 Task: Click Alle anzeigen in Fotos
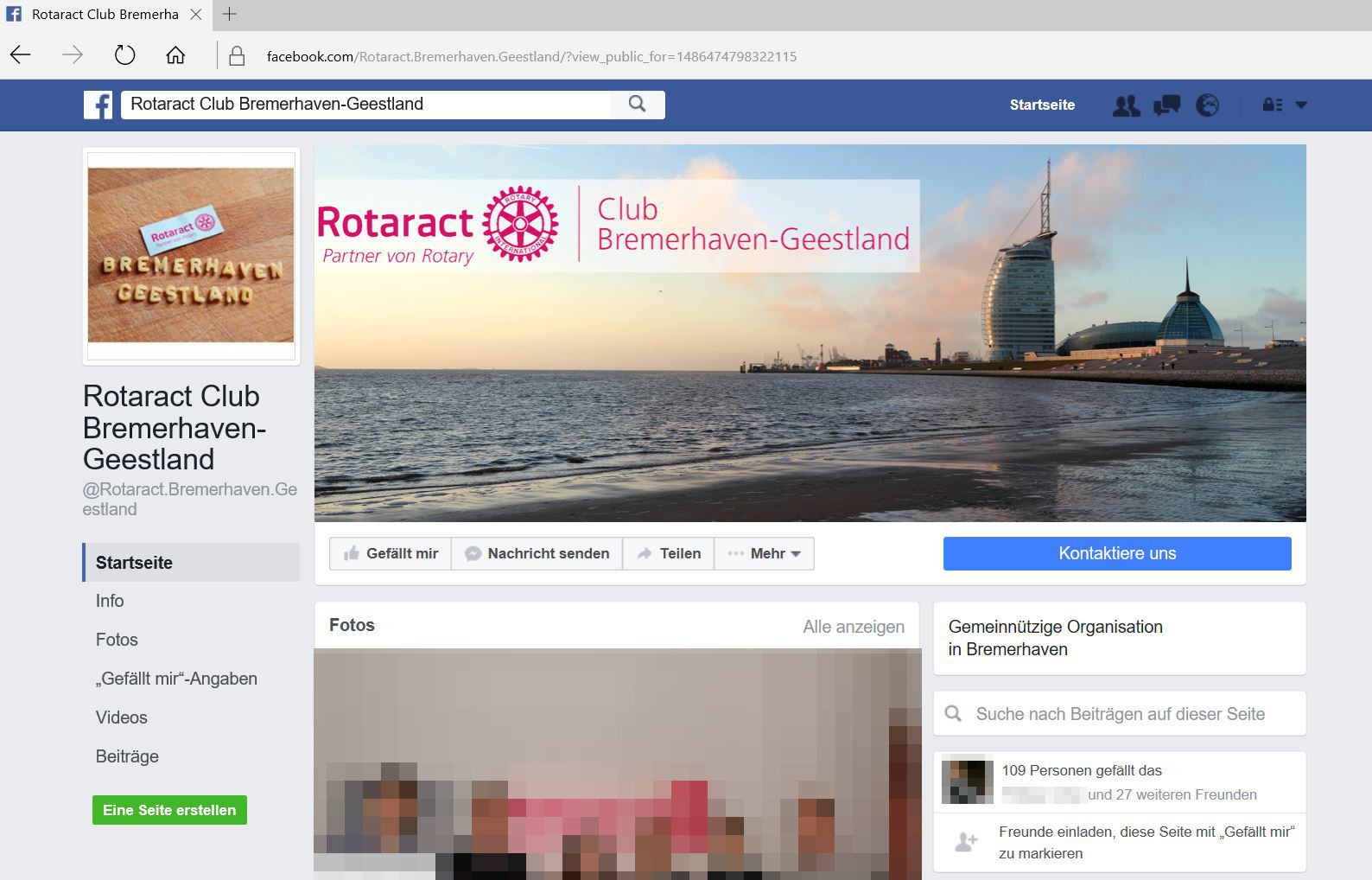[x=854, y=627]
